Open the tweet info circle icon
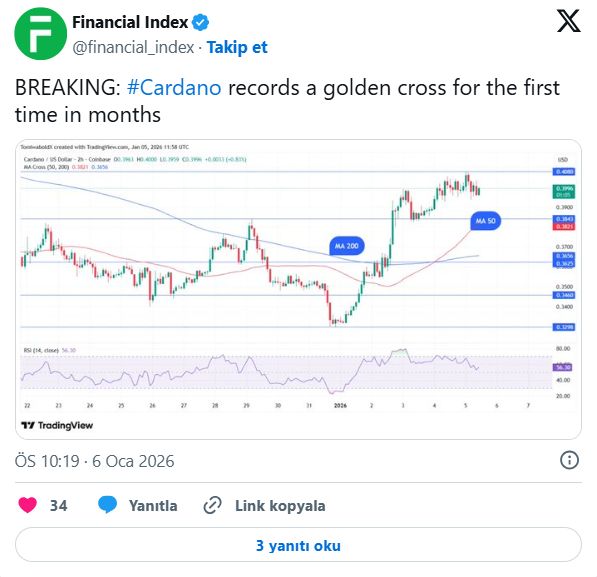This screenshot has height=577, width=597. tap(569, 460)
